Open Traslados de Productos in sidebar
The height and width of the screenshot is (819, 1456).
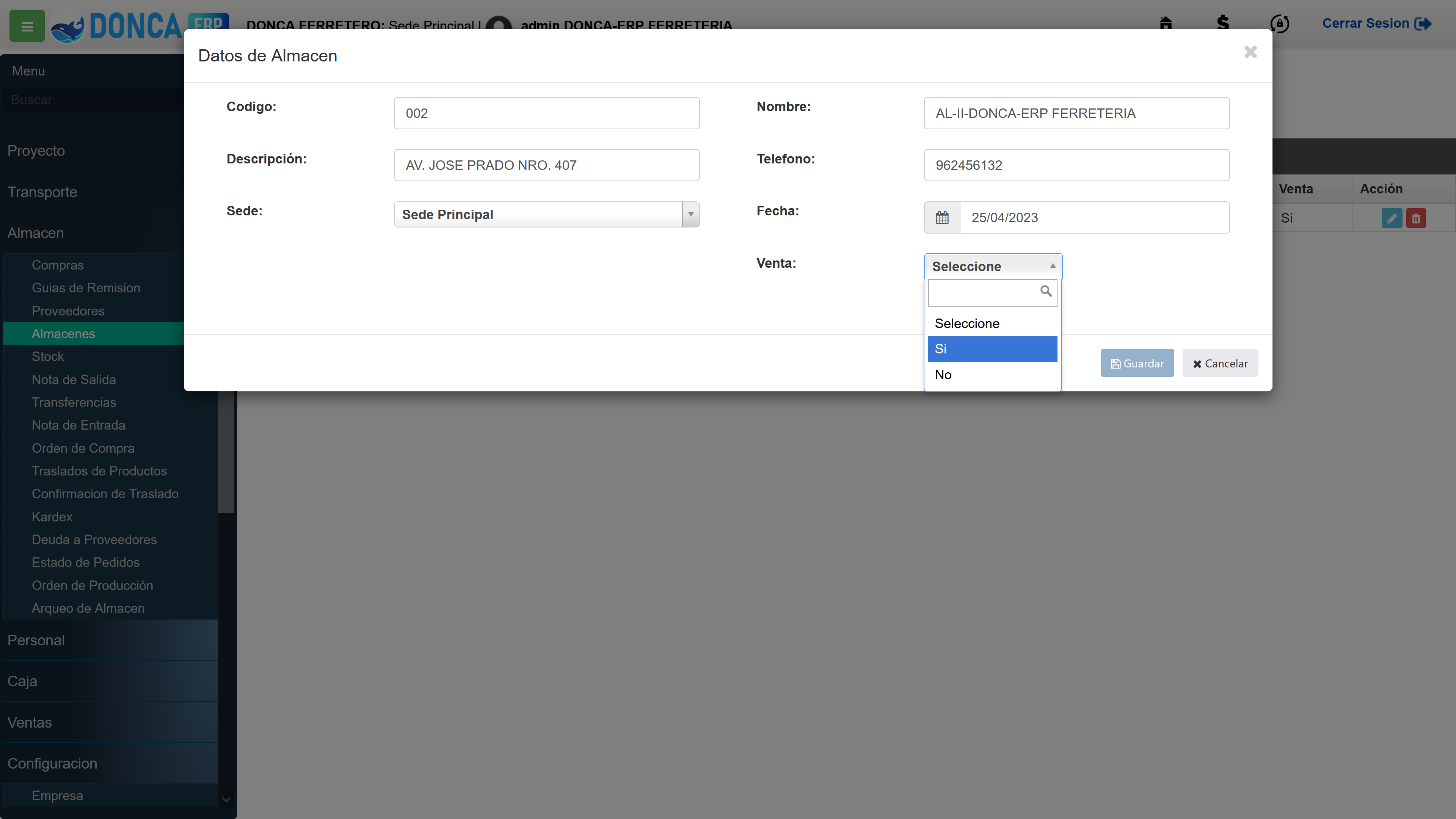coord(99,471)
